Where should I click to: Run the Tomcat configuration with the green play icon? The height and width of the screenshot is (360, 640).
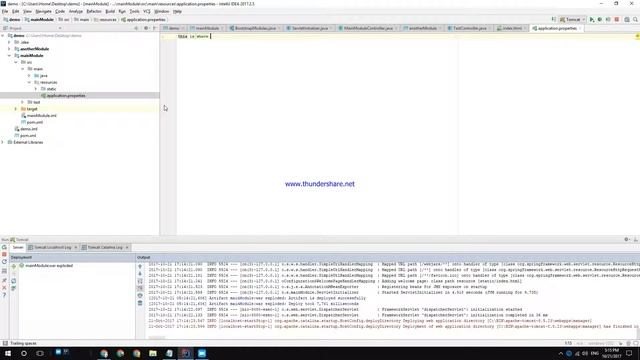coord(592,20)
